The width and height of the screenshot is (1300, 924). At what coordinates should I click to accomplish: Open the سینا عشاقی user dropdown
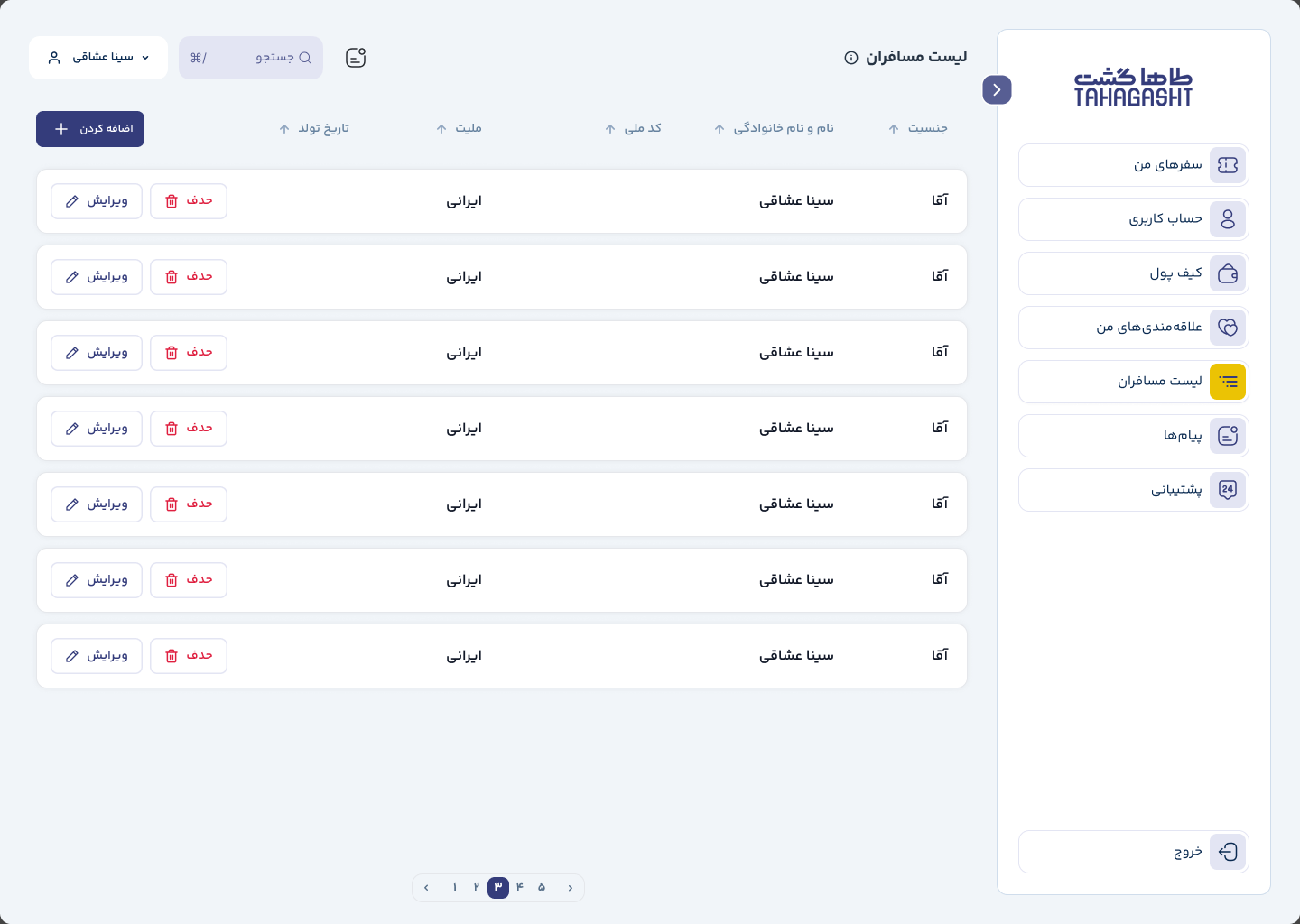click(98, 58)
